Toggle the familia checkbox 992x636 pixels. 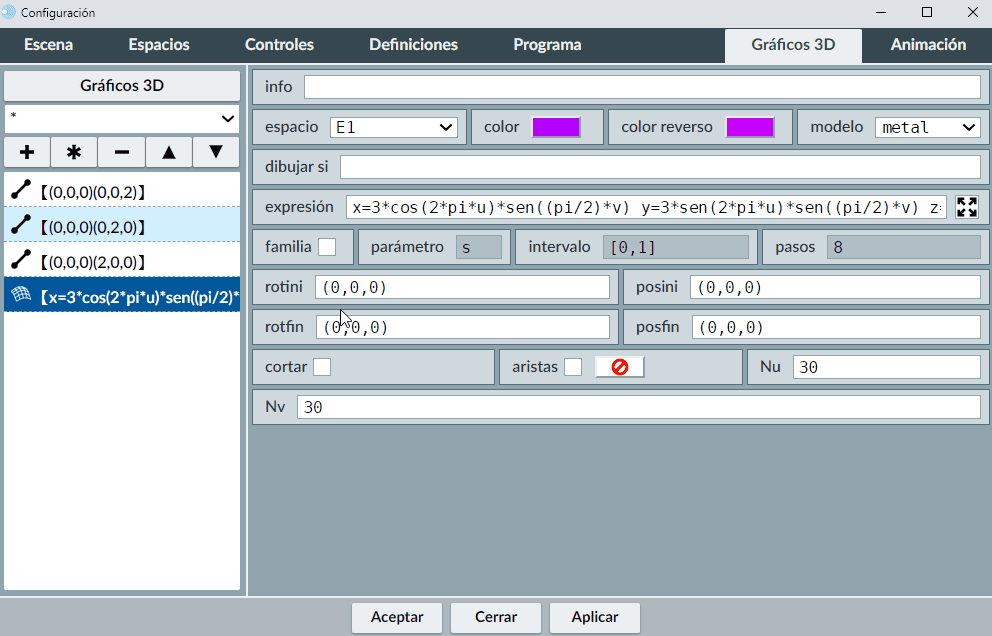coord(327,247)
